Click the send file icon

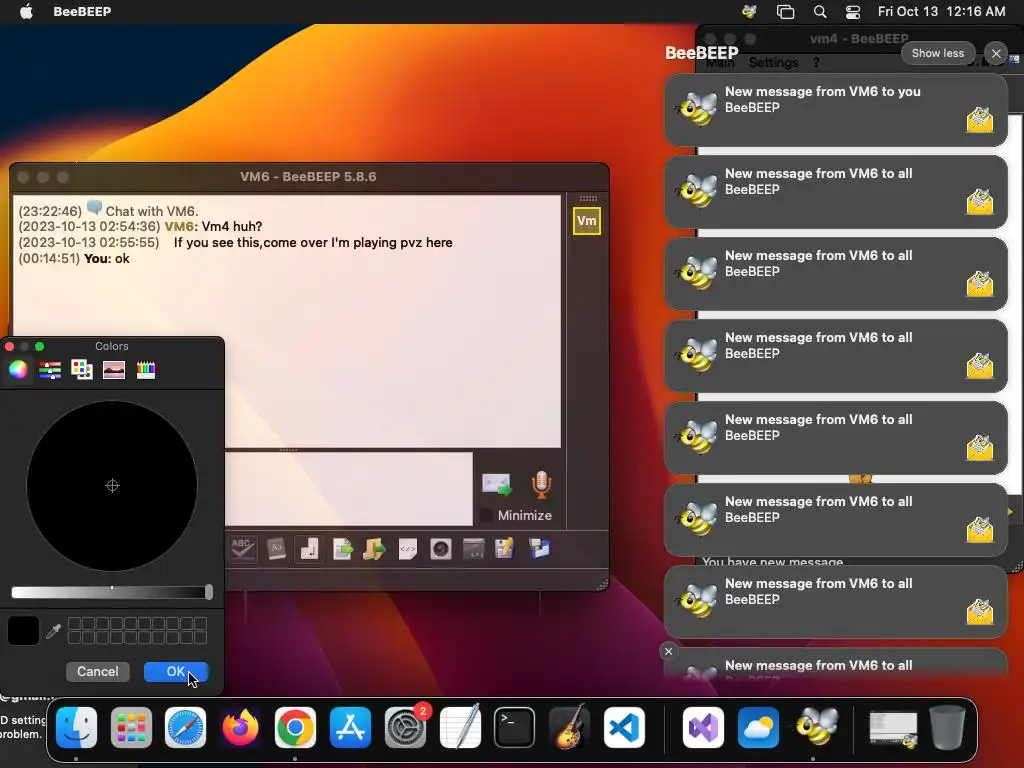(343, 549)
